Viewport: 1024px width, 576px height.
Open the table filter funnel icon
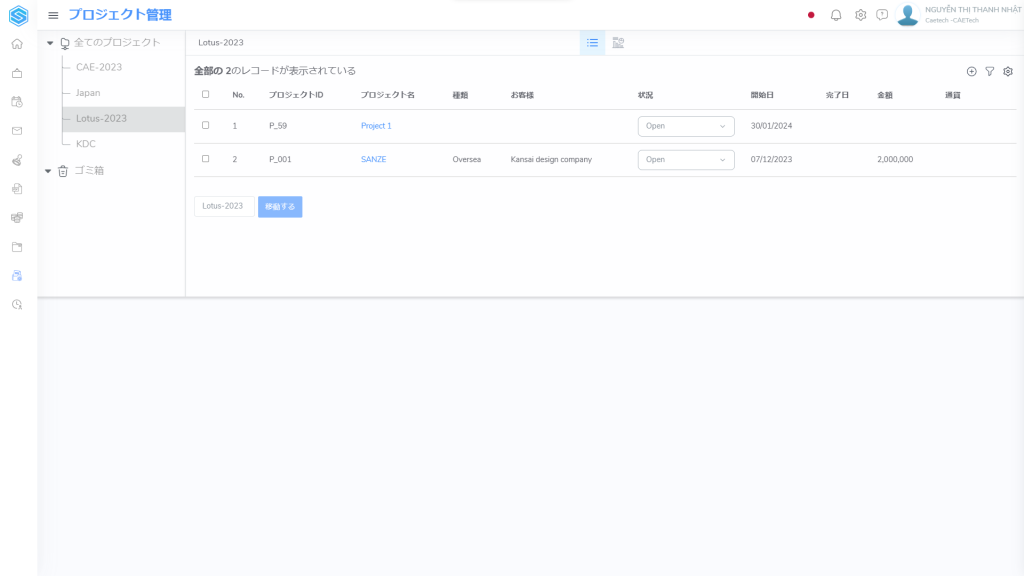[989, 71]
